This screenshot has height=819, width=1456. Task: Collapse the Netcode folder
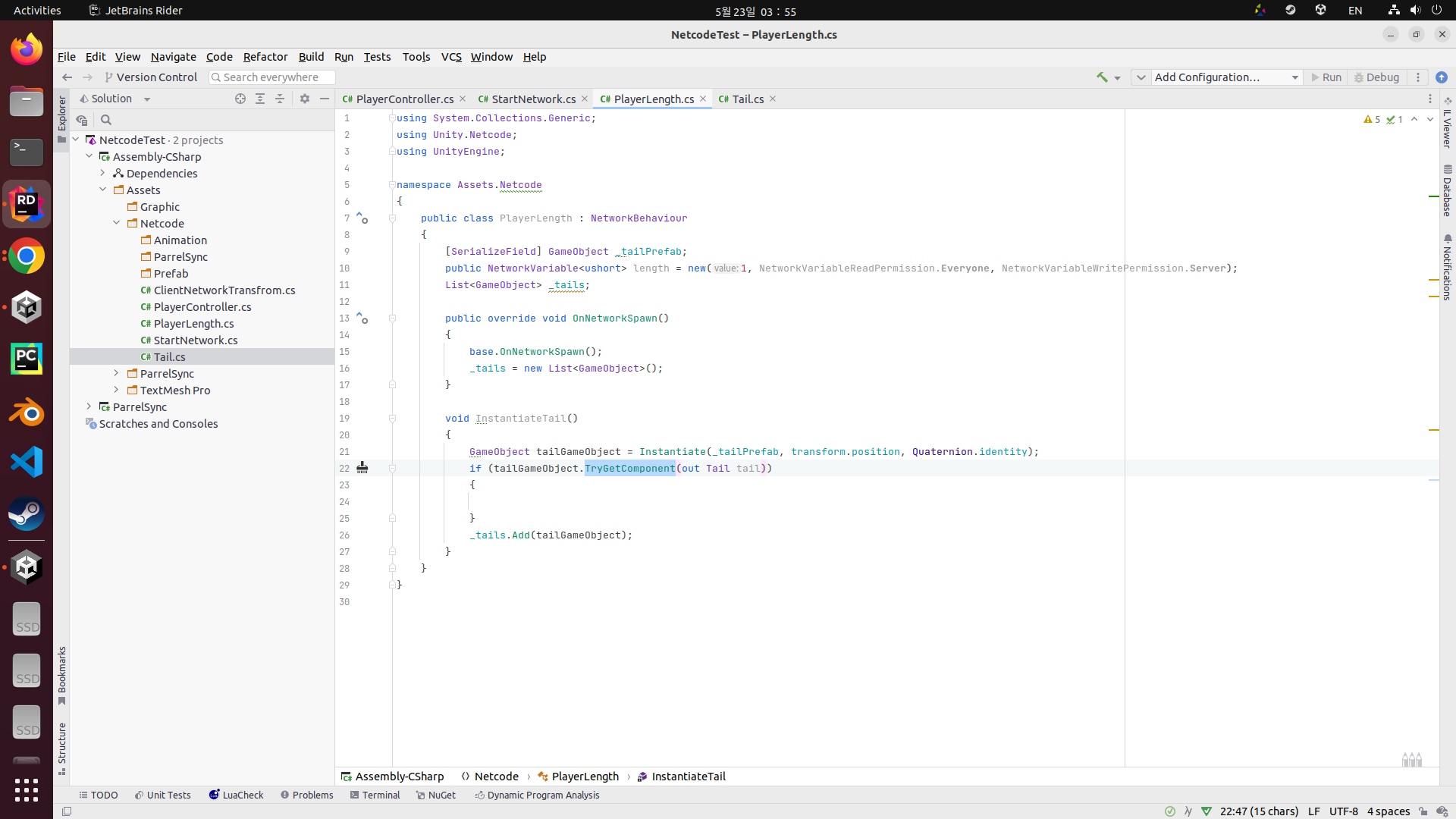pyautogui.click(x=117, y=223)
